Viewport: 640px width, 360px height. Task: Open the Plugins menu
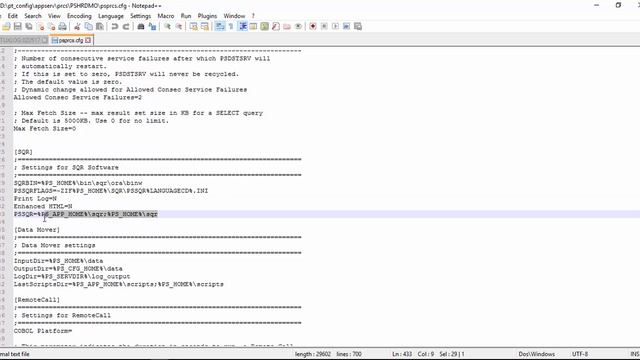coord(207,16)
